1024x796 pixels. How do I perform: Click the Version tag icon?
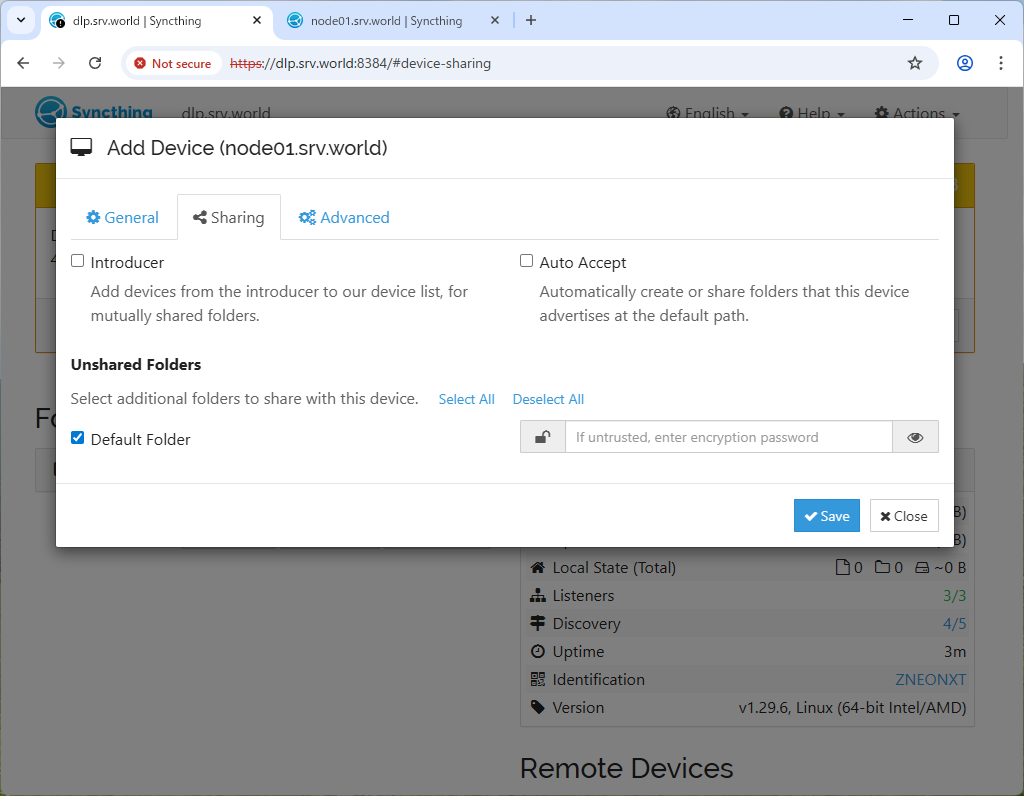[x=537, y=707]
